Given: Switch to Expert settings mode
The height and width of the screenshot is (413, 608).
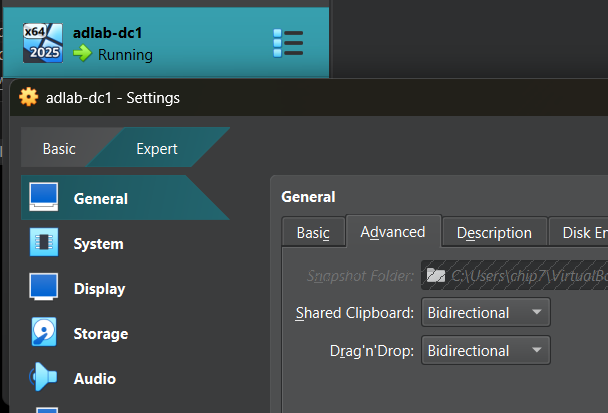Looking at the screenshot, I should tap(157, 149).
